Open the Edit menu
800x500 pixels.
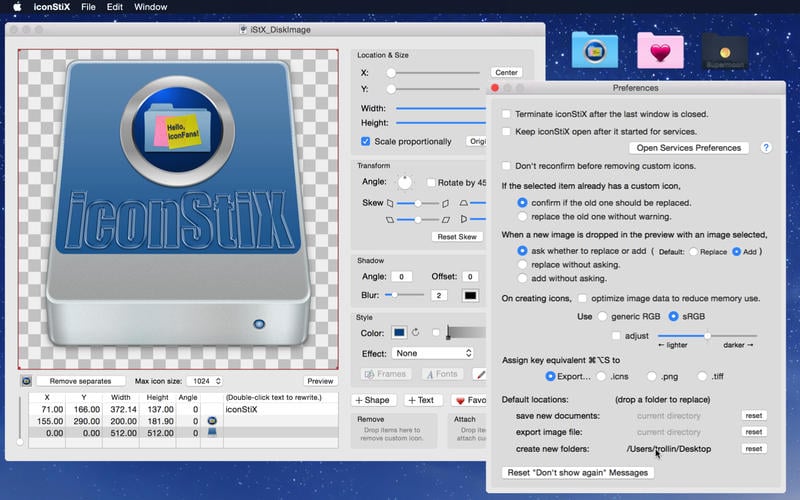[x=114, y=7]
